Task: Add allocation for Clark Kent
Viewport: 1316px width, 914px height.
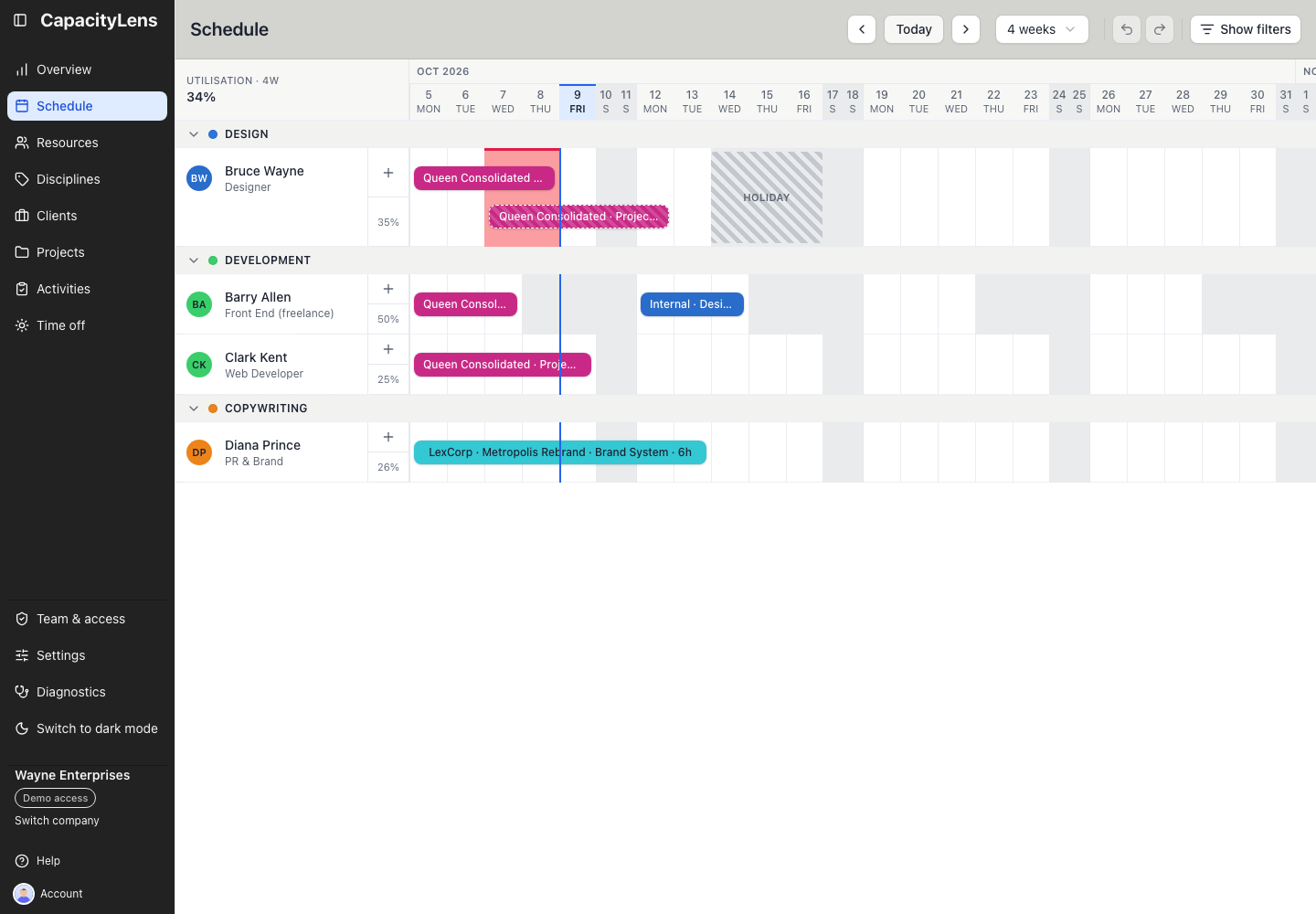Action: coord(388,349)
